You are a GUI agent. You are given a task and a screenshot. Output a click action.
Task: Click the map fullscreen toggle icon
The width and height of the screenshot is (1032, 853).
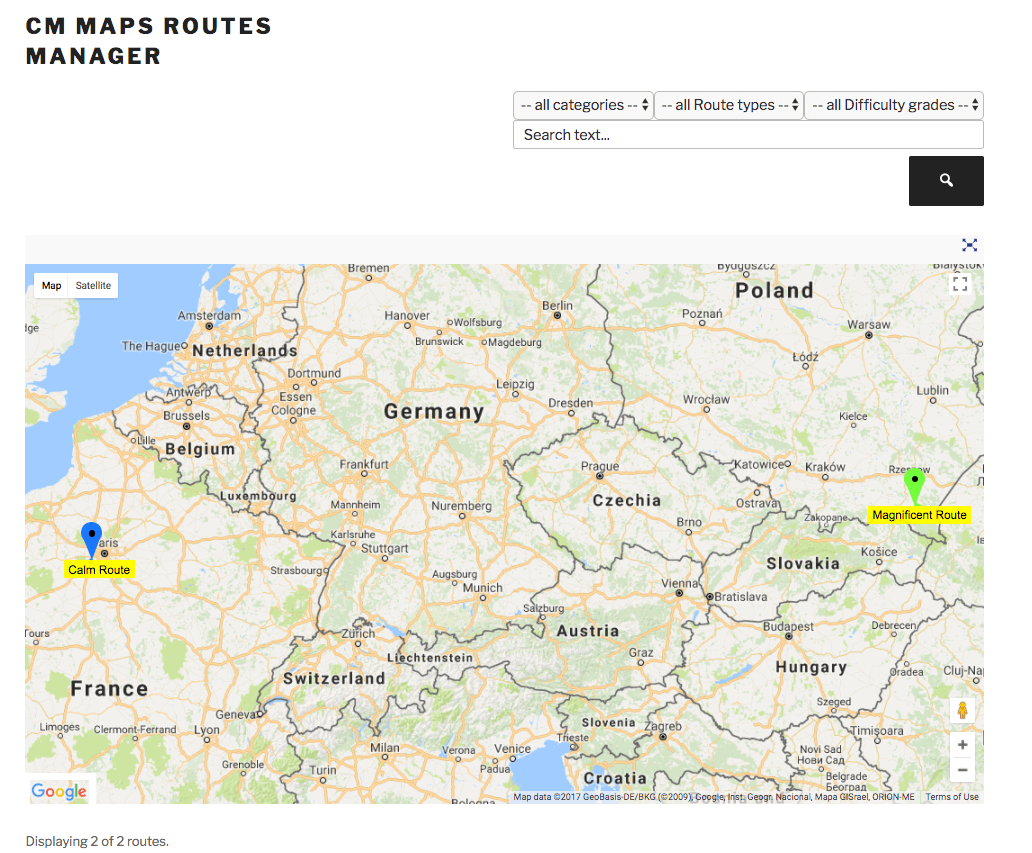960,285
